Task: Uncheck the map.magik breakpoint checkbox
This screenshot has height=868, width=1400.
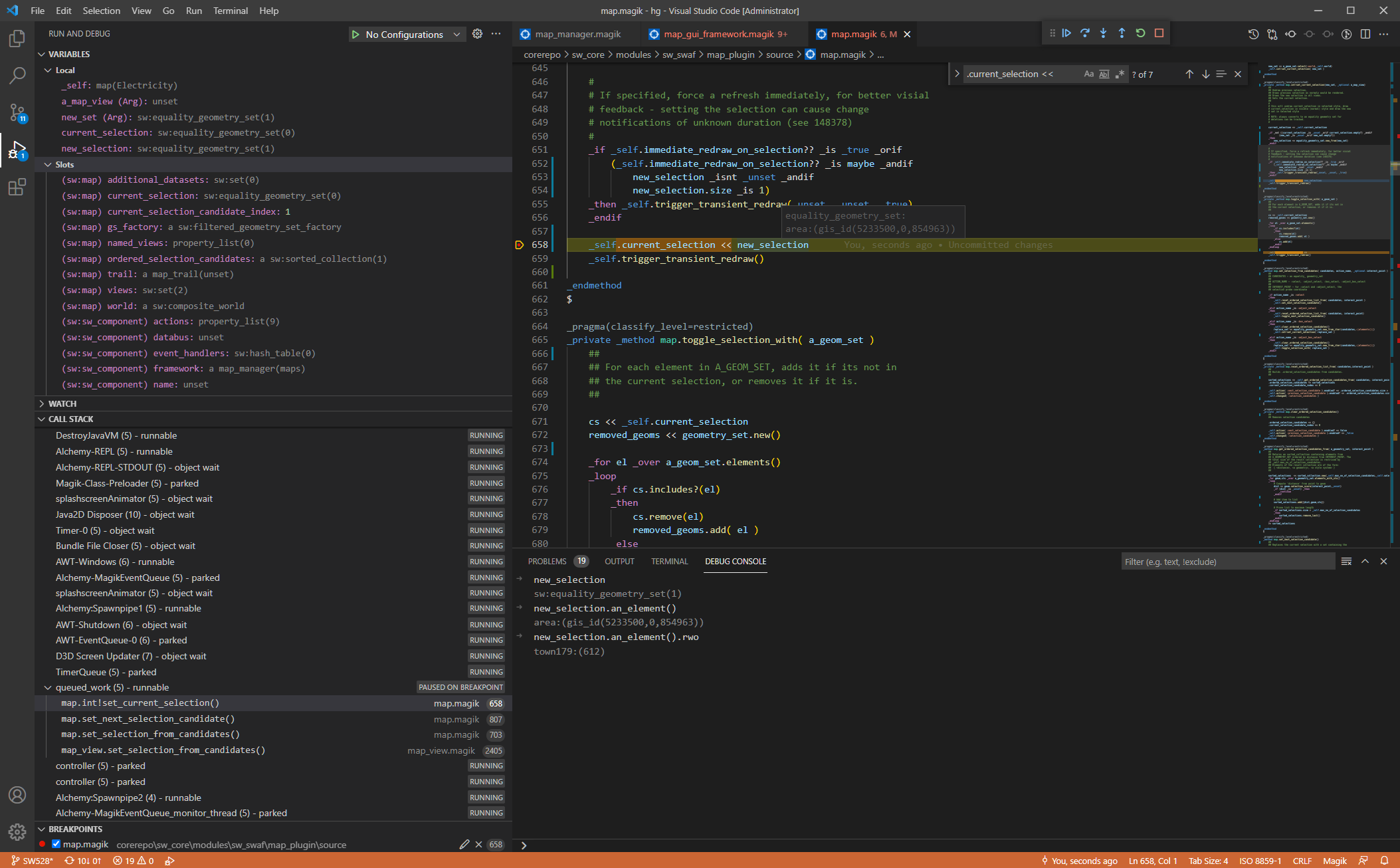Action: click(56, 844)
